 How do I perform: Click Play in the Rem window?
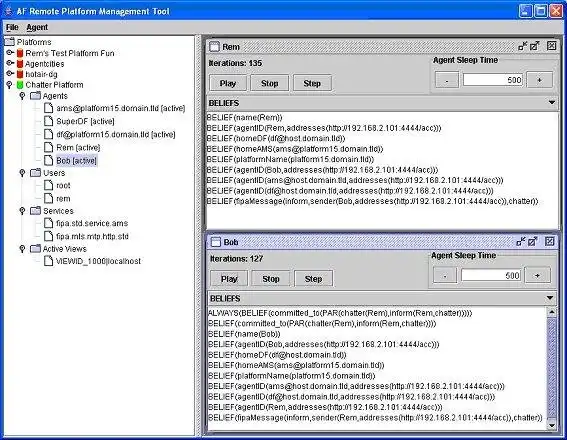(228, 83)
